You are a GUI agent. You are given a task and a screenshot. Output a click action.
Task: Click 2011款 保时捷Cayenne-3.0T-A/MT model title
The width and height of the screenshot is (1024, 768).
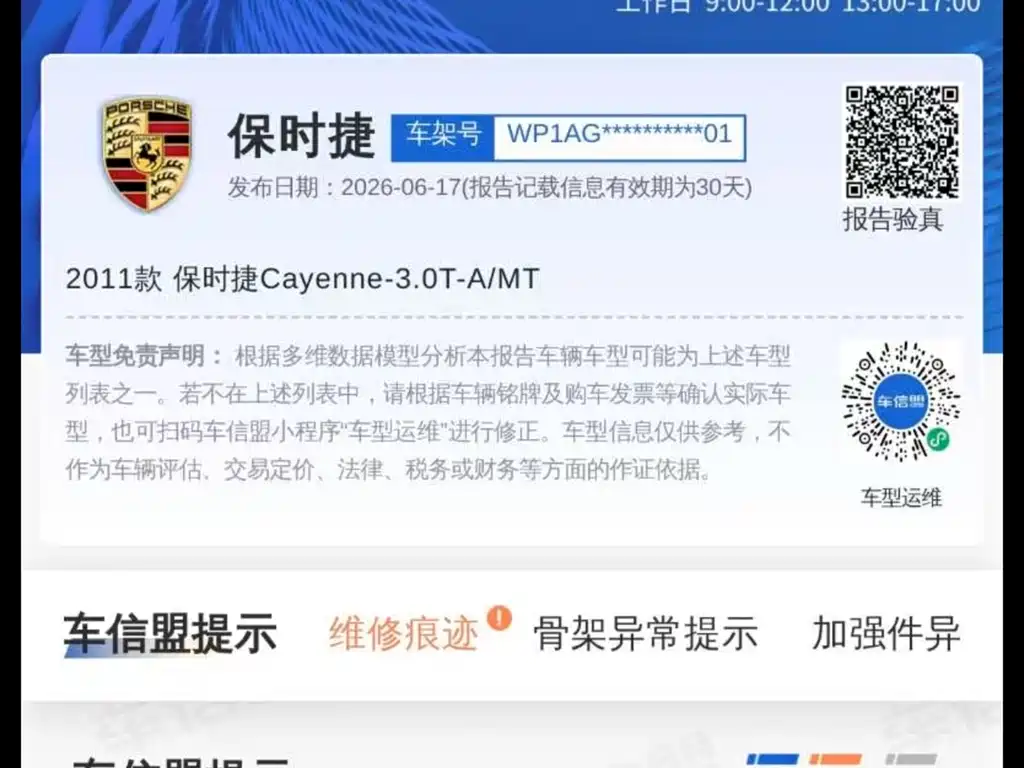click(302, 279)
